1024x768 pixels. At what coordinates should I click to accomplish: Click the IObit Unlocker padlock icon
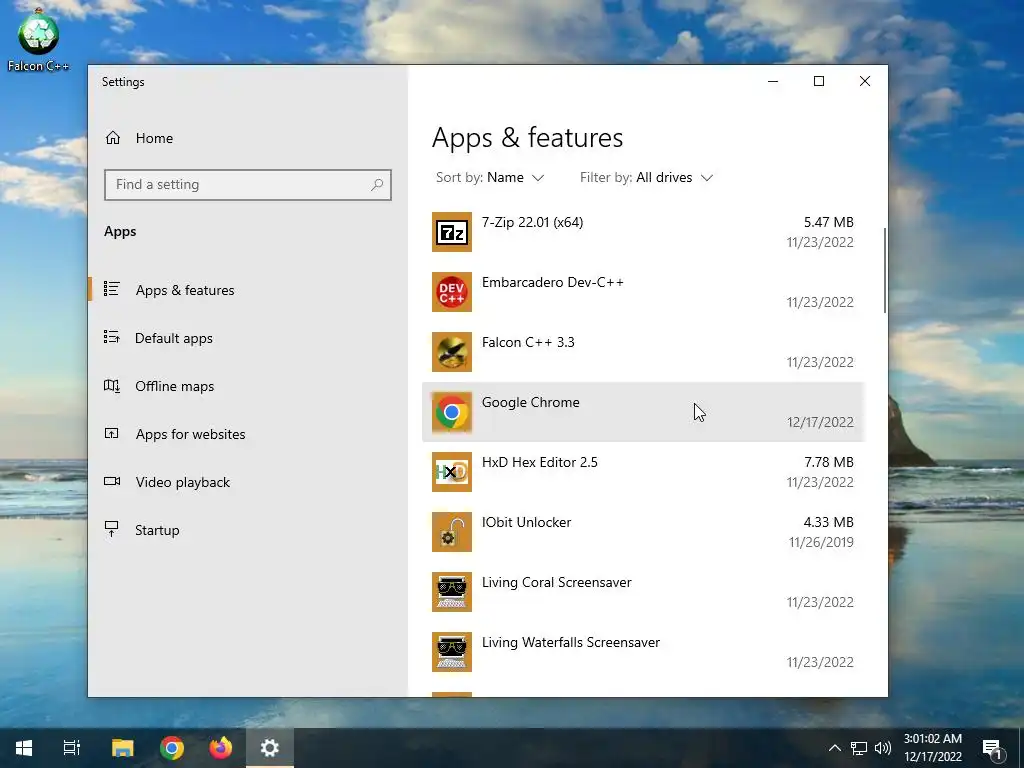click(x=452, y=532)
